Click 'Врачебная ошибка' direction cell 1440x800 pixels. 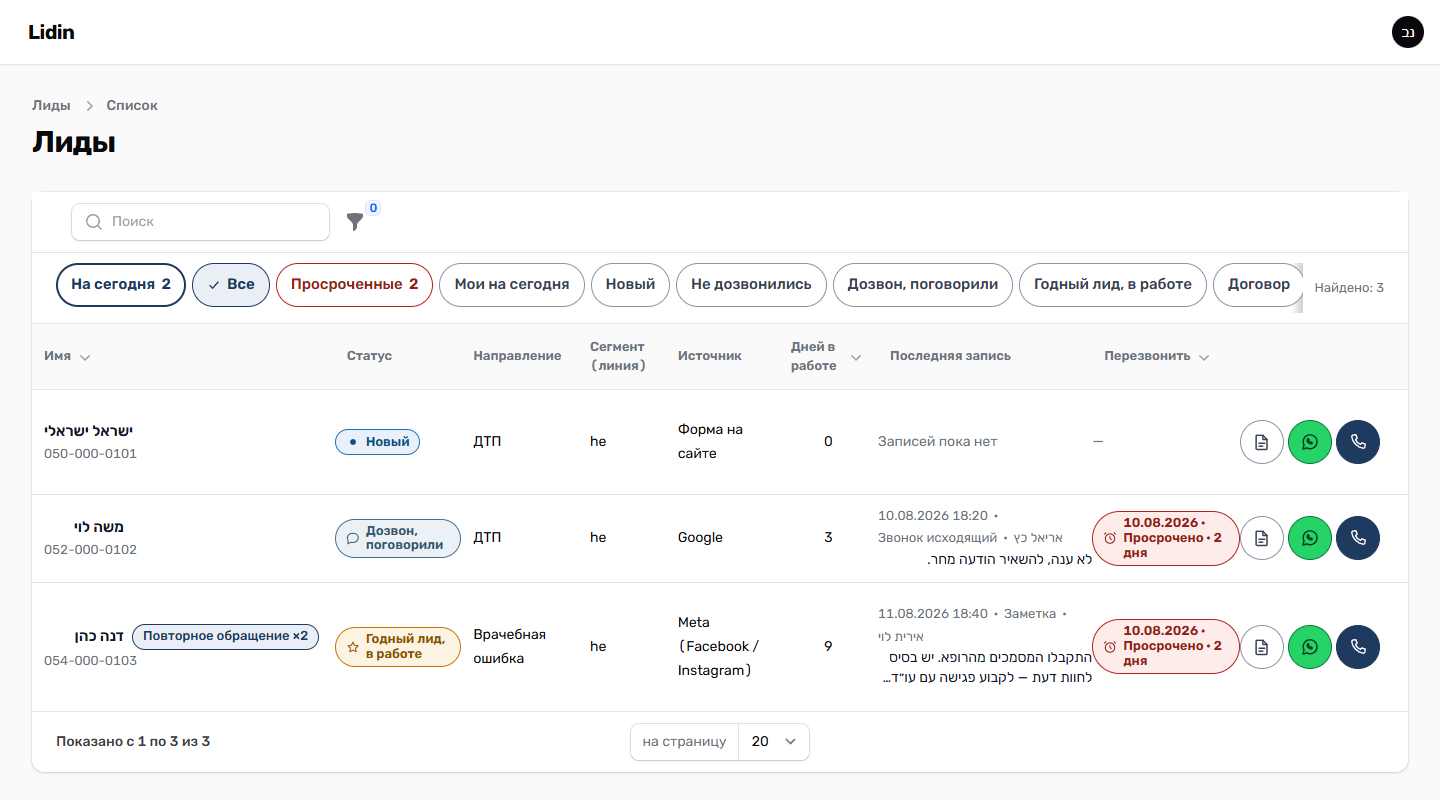pos(510,647)
